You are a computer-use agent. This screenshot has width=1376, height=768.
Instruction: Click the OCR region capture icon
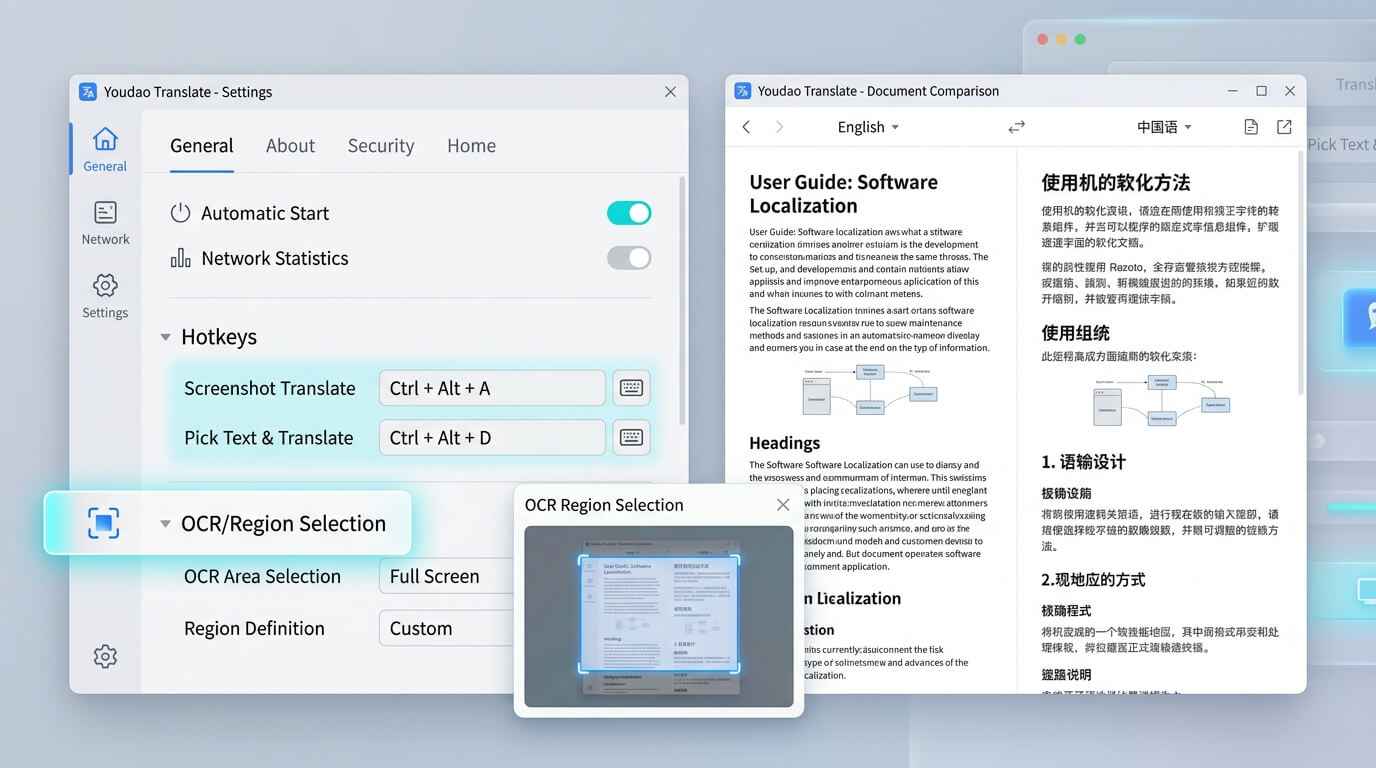(103, 523)
